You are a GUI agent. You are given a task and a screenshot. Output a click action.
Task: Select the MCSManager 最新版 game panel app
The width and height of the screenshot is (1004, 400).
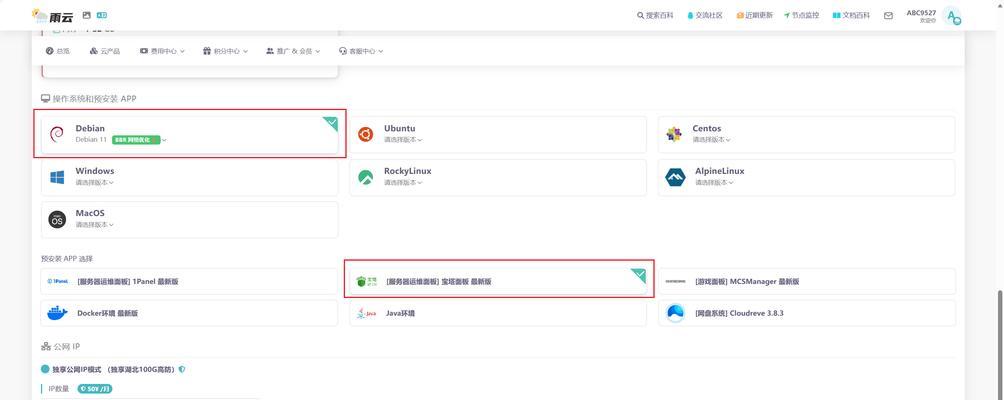pyautogui.click(x=806, y=282)
